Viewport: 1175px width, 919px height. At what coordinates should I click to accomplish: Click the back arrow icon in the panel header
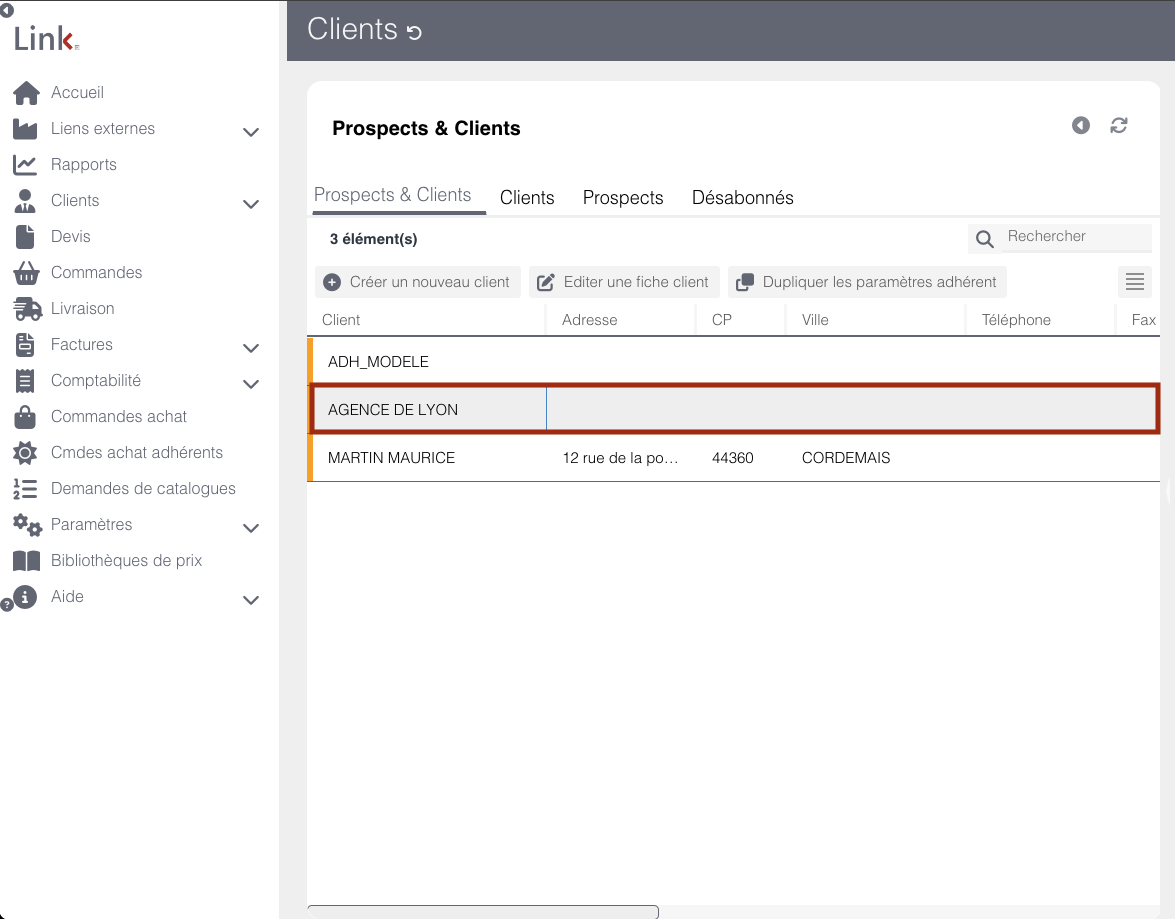click(1081, 125)
